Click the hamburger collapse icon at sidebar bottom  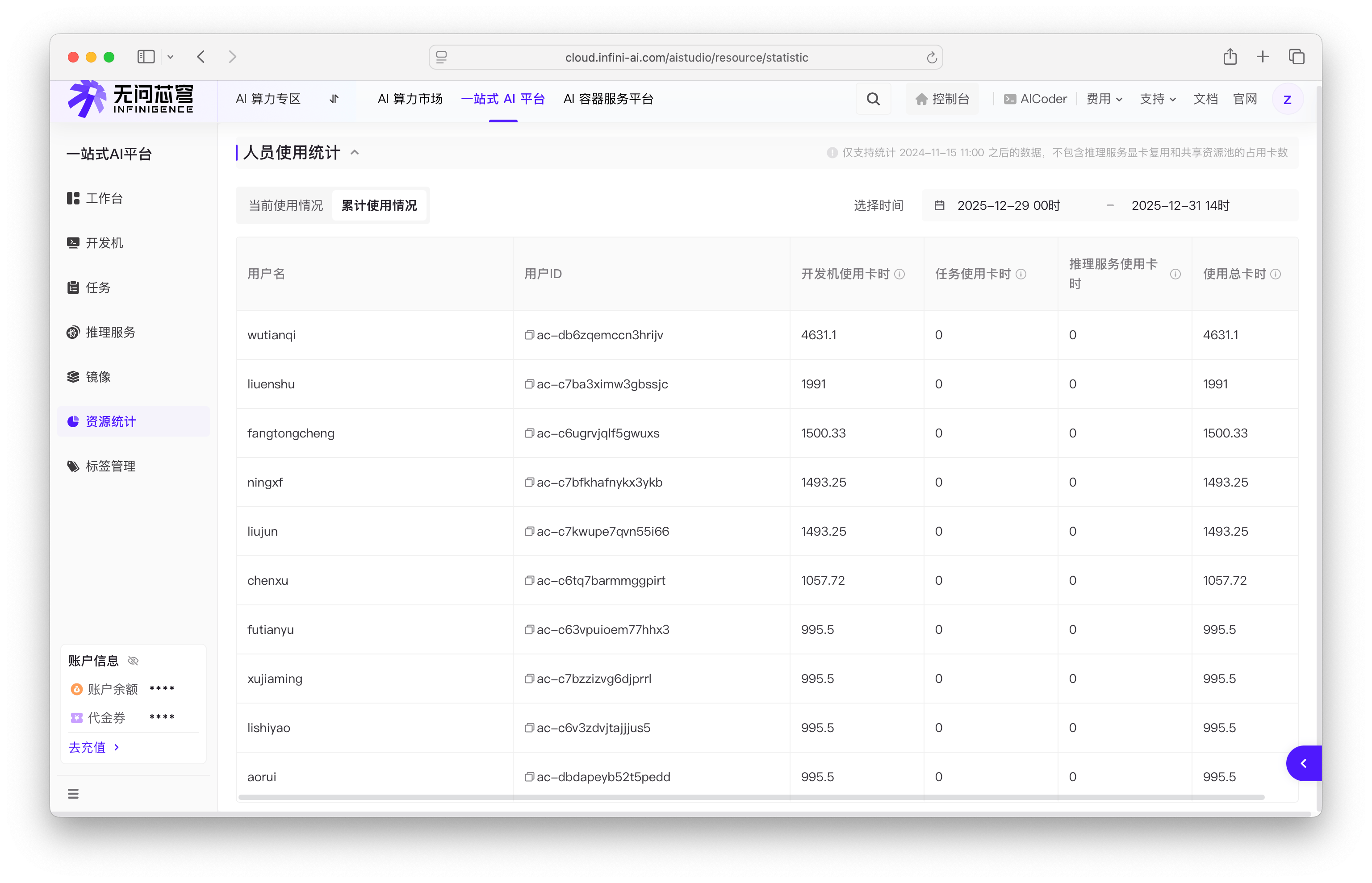pyautogui.click(x=73, y=794)
